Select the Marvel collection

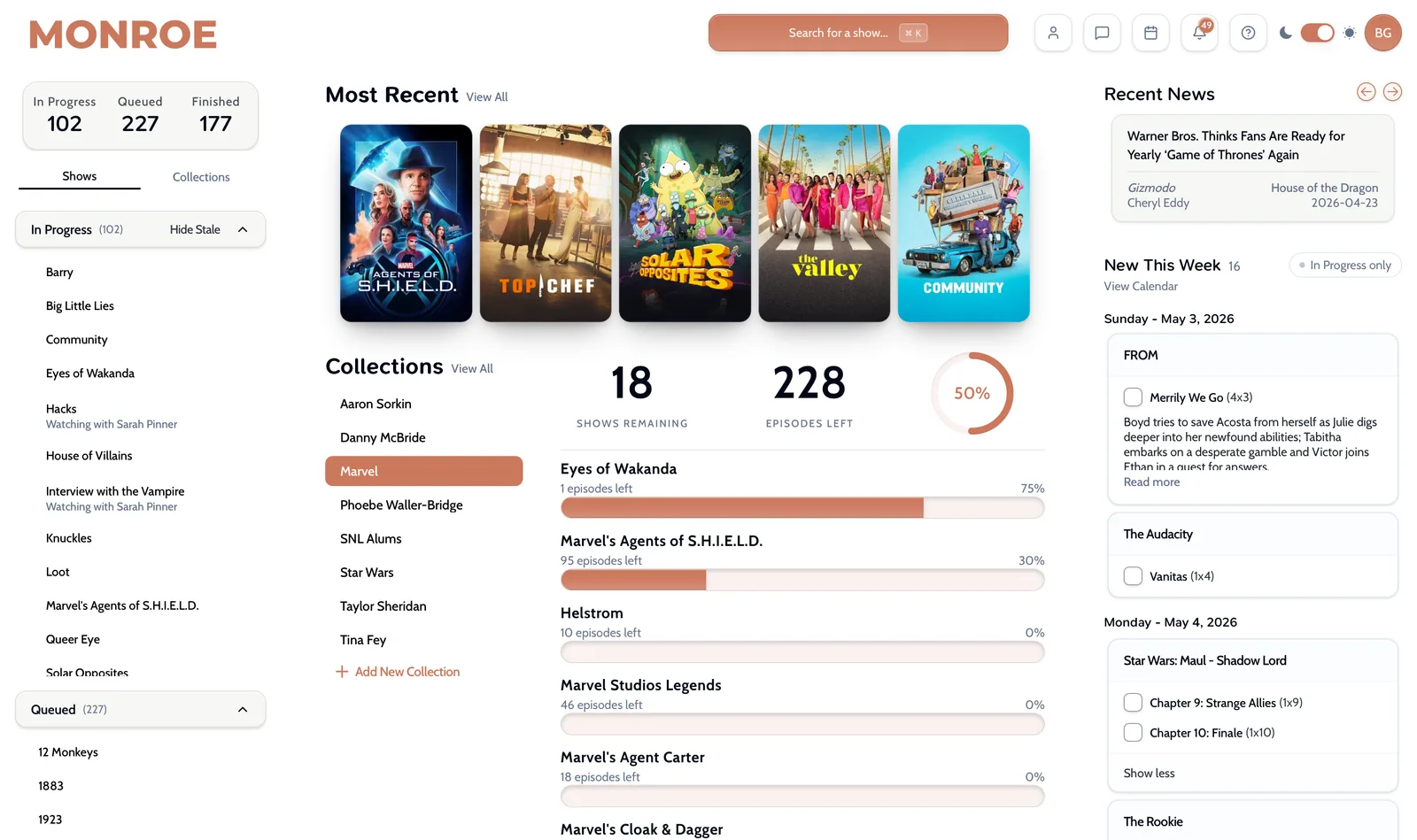423,471
